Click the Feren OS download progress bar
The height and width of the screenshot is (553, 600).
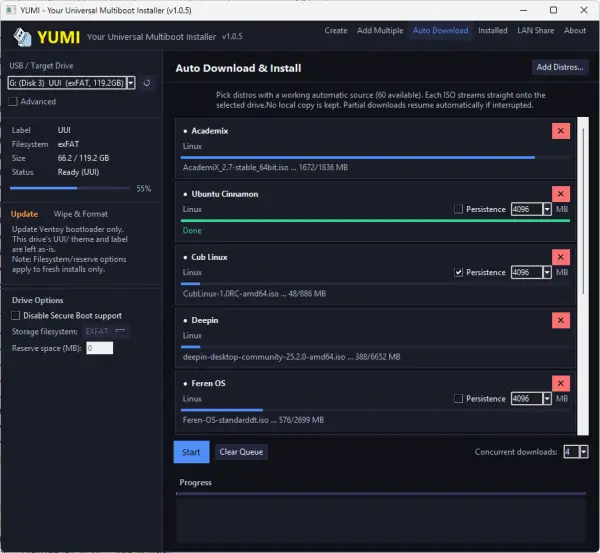click(x=375, y=410)
